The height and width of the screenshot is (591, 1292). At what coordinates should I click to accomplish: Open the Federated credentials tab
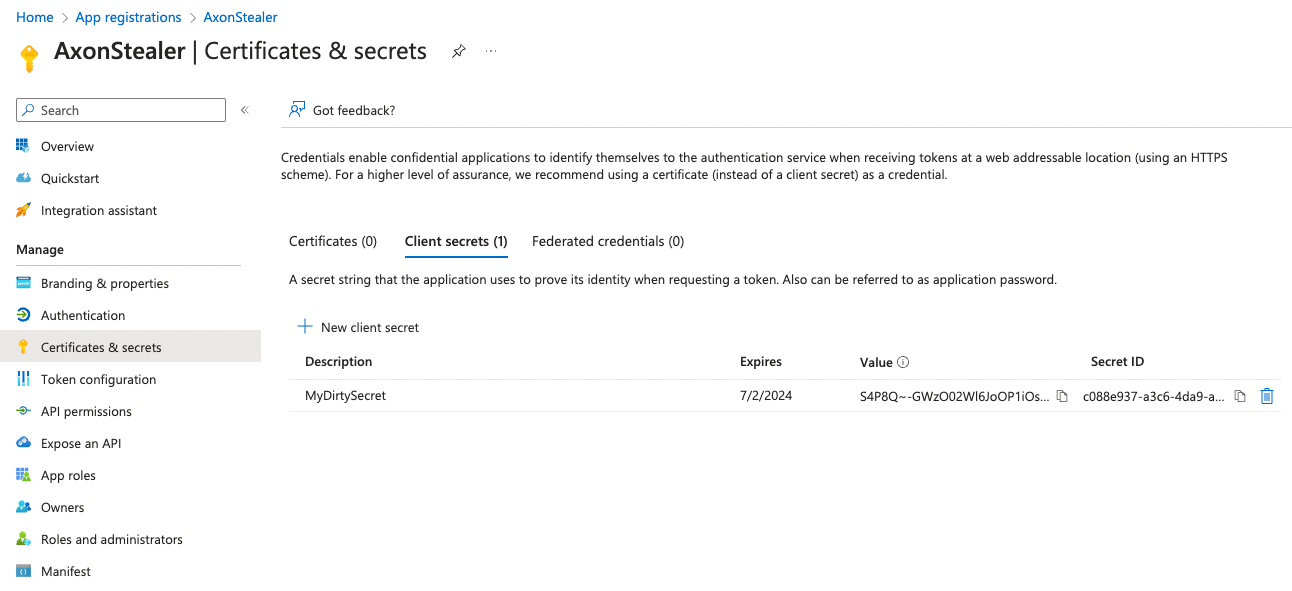[x=607, y=241]
